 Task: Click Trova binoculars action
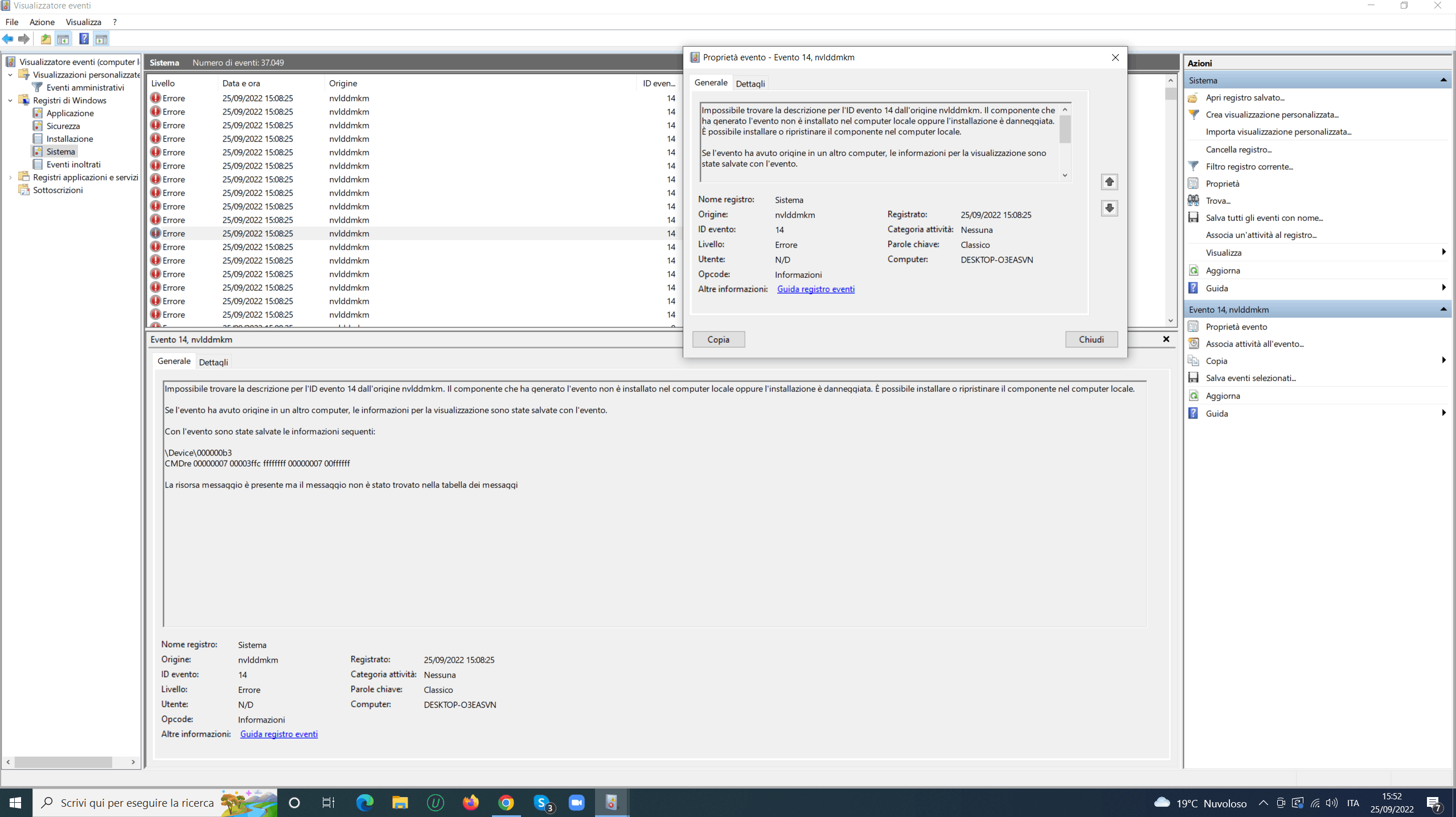(1217, 201)
